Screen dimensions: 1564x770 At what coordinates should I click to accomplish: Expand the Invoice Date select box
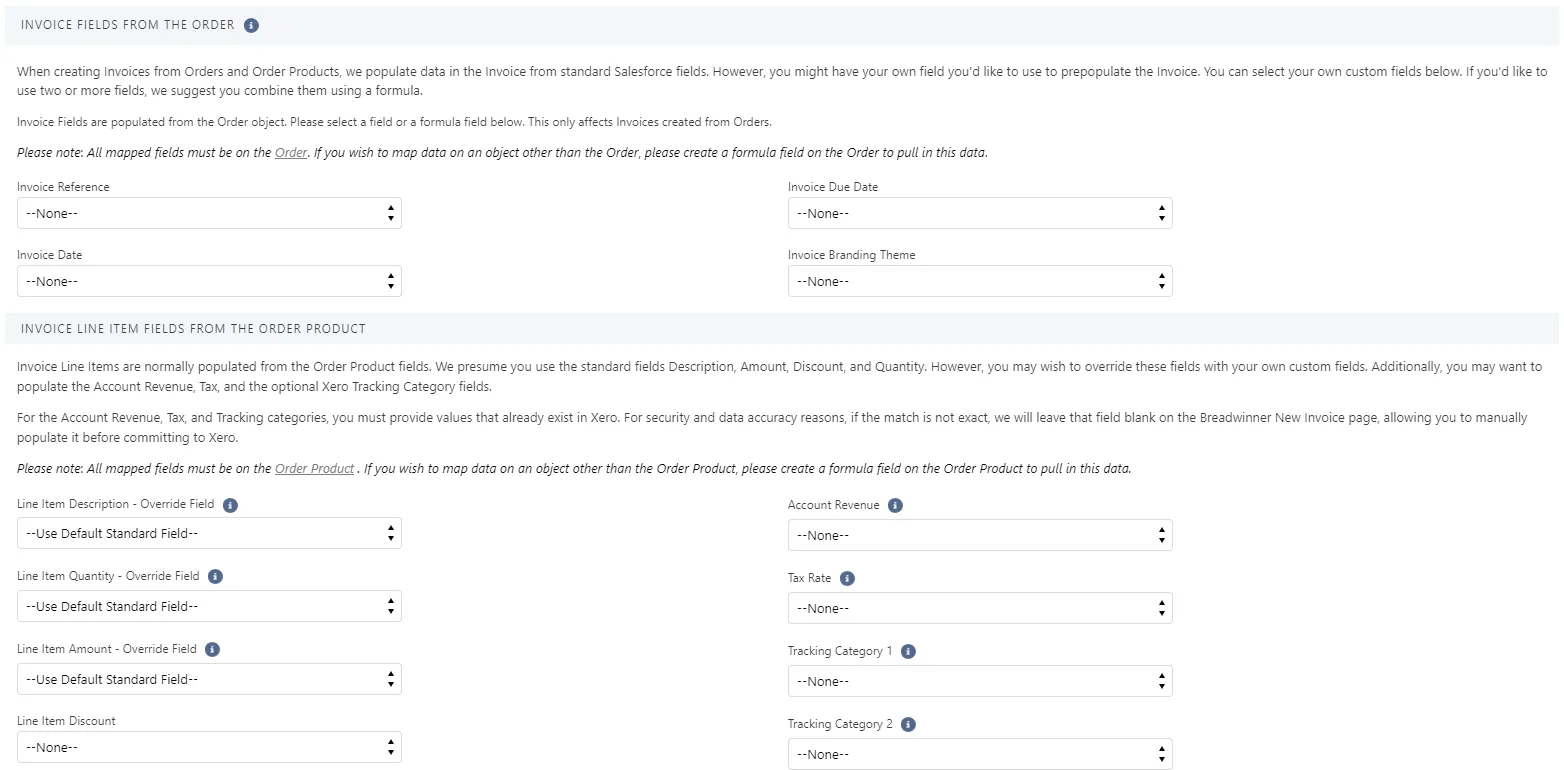pyautogui.click(x=209, y=281)
